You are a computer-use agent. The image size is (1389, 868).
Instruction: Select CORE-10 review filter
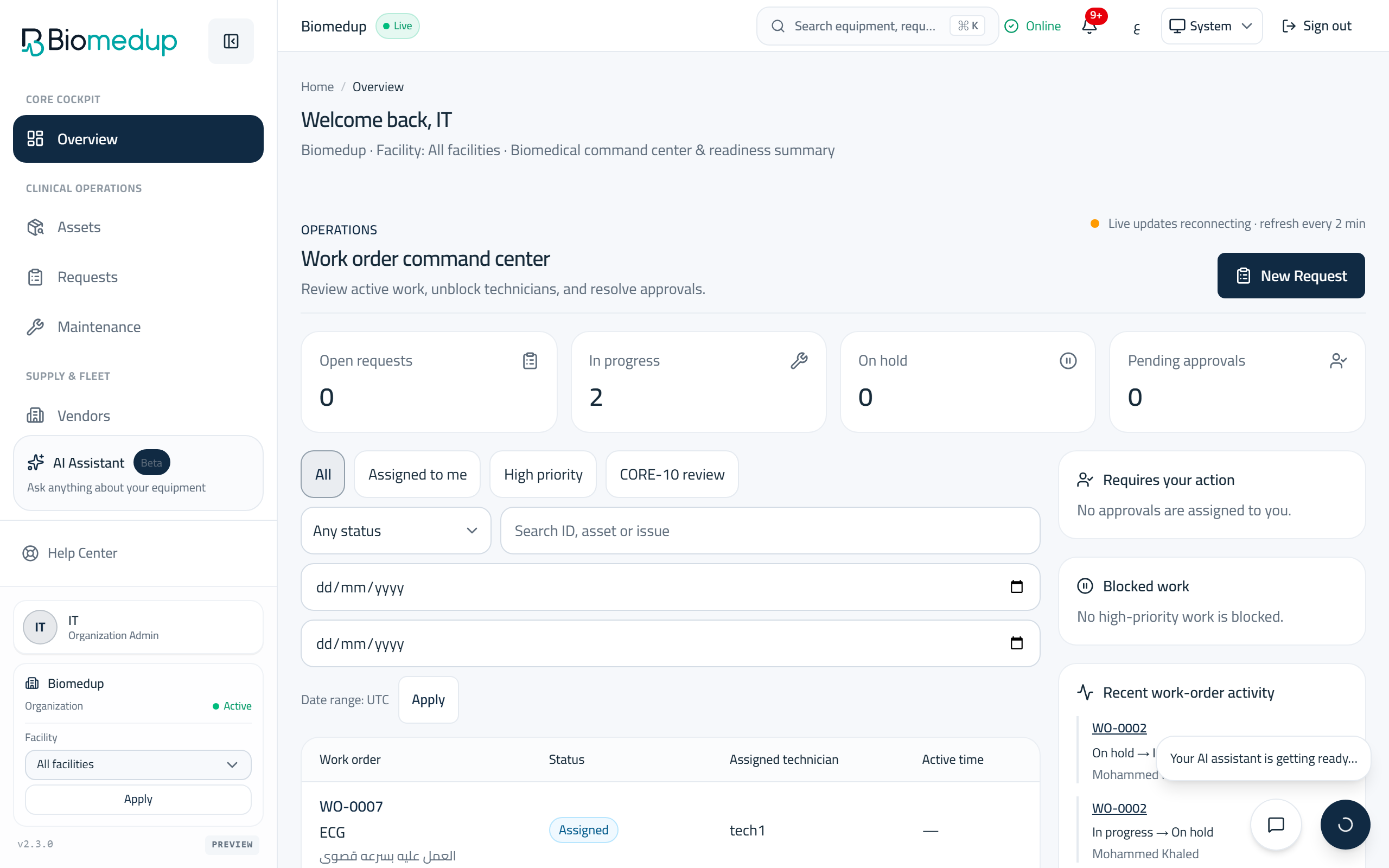pos(672,474)
